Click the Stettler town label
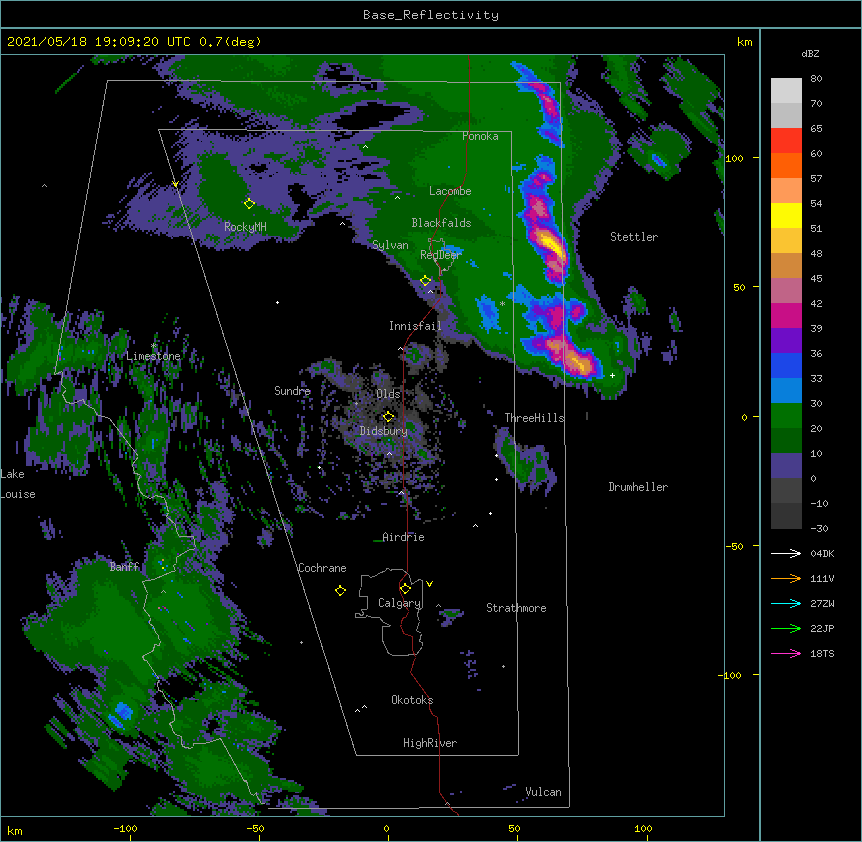Image resolution: width=862 pixels, height=842 pixels. 634,237
